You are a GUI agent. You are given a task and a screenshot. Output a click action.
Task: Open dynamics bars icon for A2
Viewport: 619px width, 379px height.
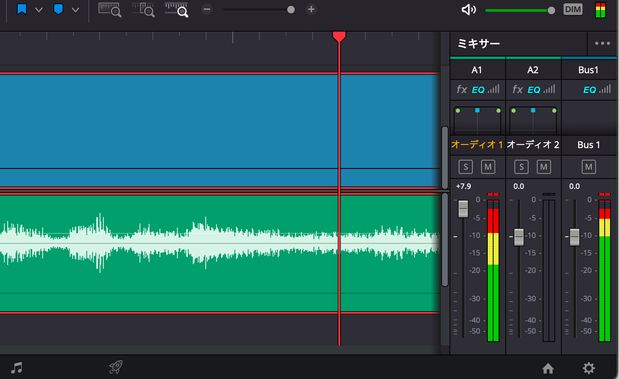[x=549, y=89]
